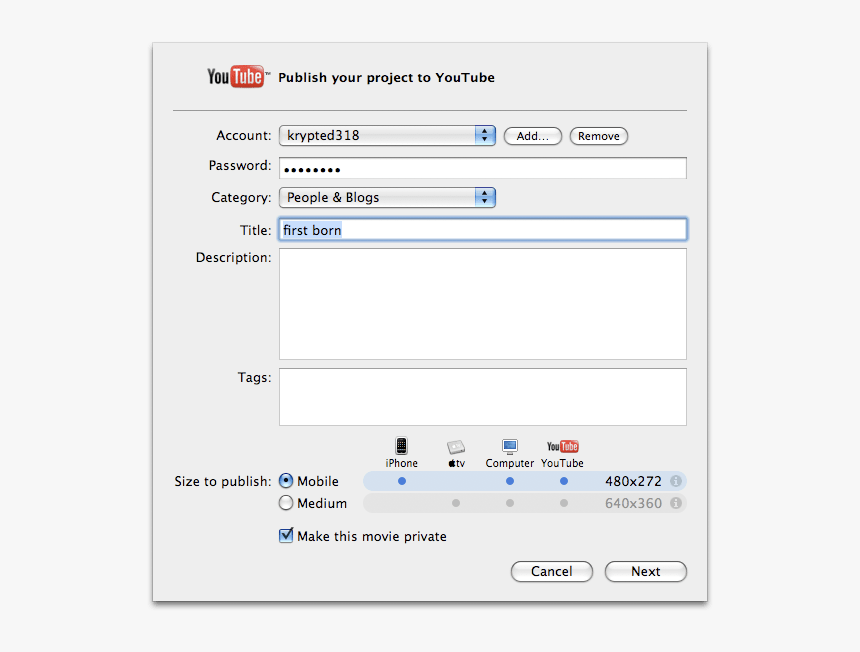Select the Mobile size radio button
860x652 pixels.
pyautogui.click(x=286, y=481)
